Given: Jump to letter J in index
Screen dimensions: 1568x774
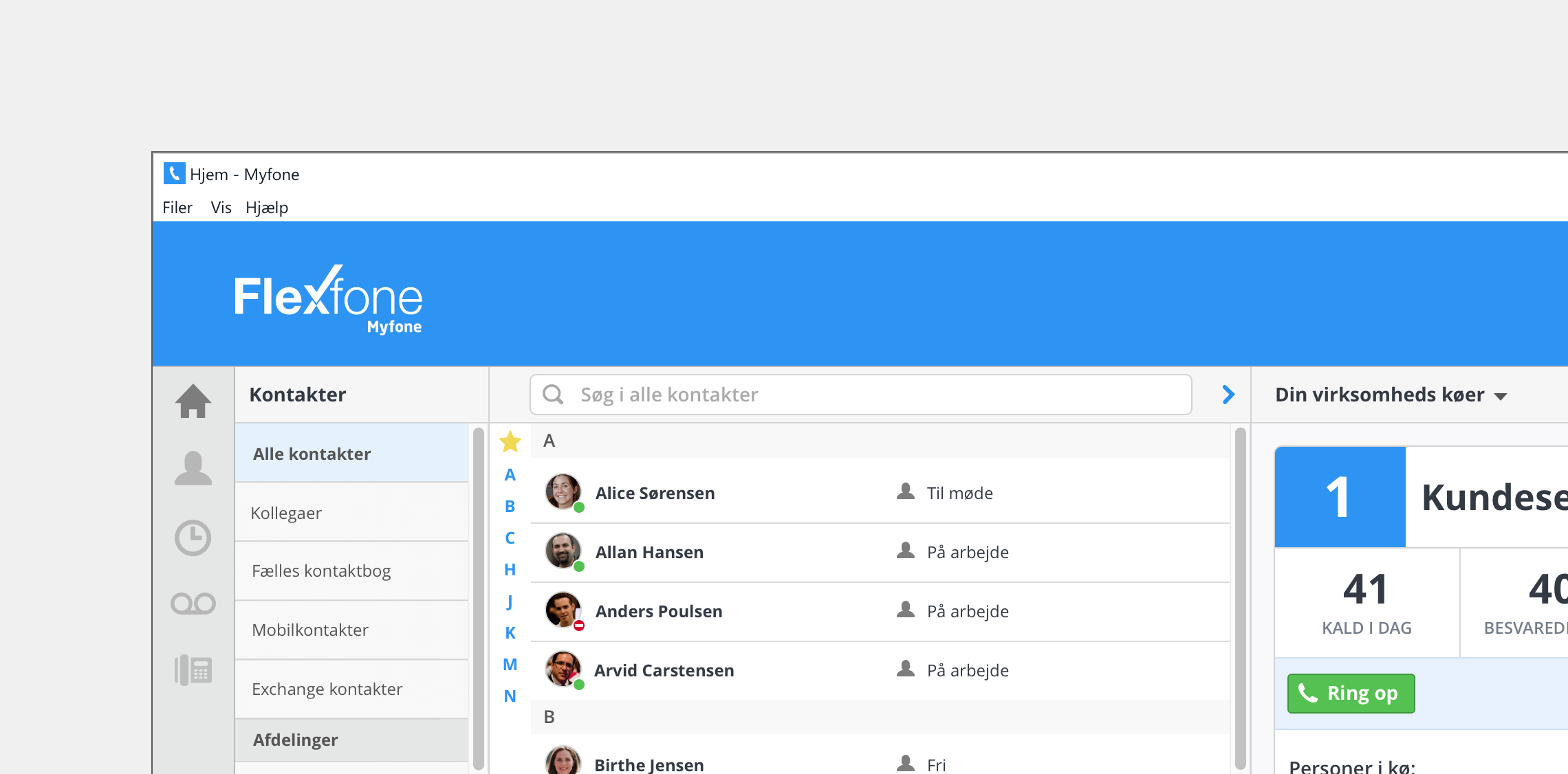Looking at the screenshot, I should [x=510, y=601].
